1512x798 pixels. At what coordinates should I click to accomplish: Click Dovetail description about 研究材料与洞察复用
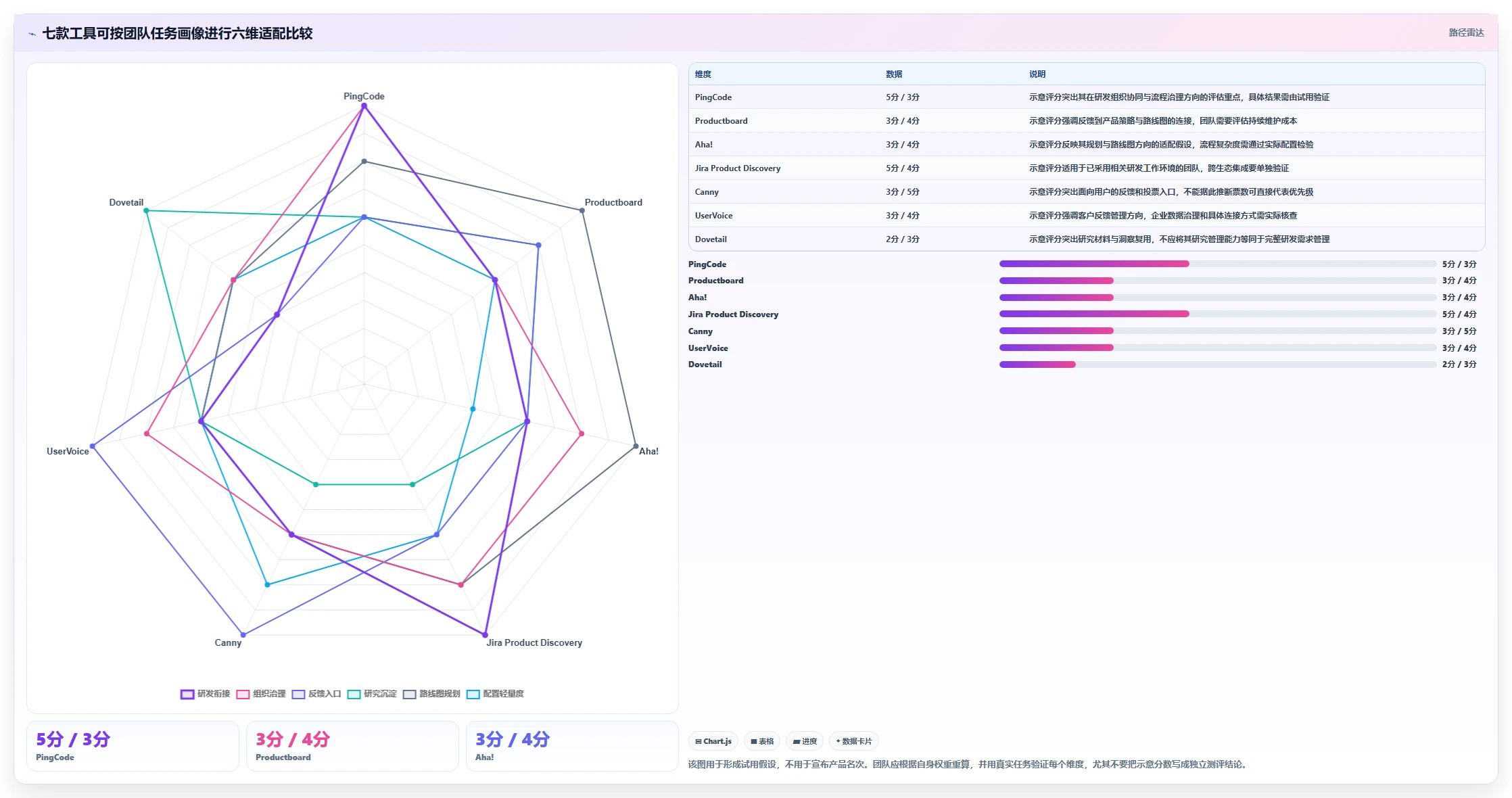click(x=1179, y=239)
